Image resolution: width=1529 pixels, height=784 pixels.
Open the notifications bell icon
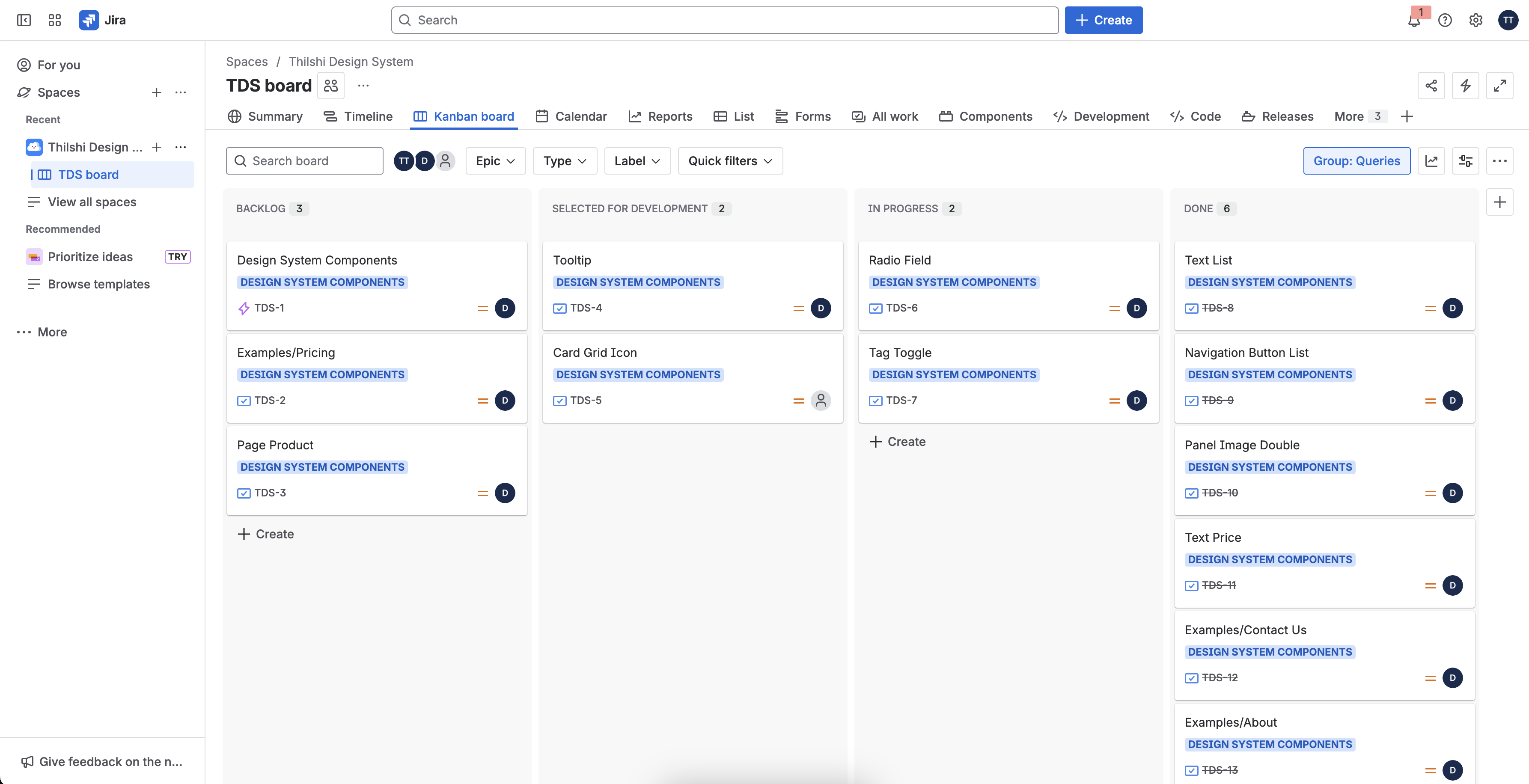coord(1414,21)
